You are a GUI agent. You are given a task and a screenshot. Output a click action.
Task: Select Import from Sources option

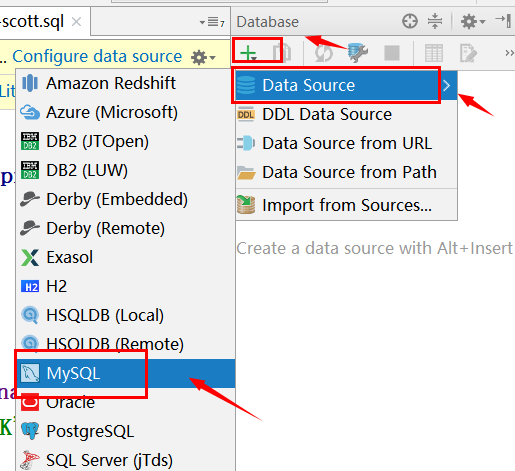tap(346, 205)
